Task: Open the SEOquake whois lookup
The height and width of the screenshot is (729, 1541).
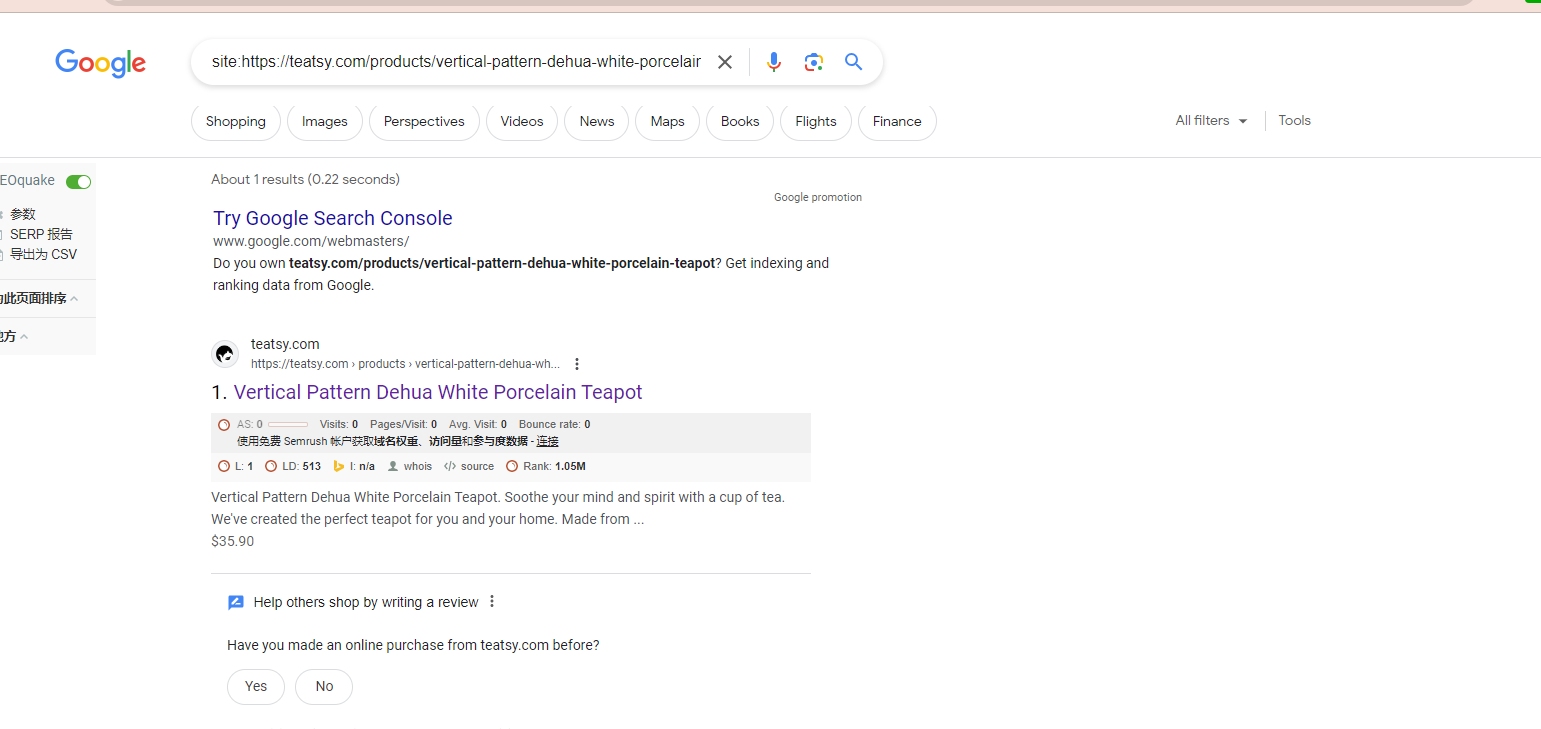Action: coord(410,466)
